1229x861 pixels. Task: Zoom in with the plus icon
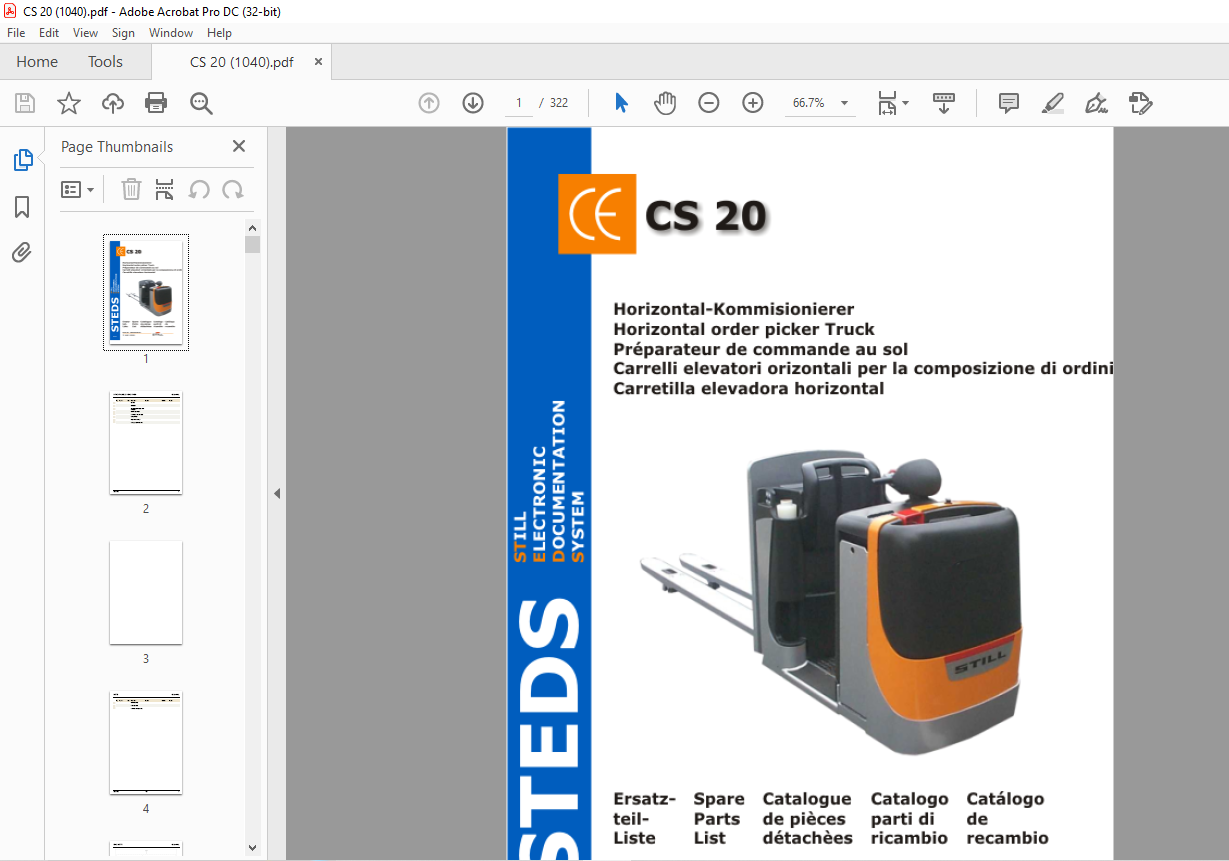(753, 103)
